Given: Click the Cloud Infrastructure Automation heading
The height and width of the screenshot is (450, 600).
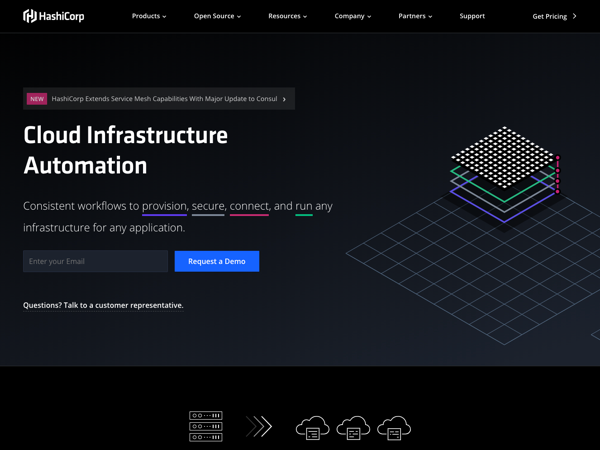Looking at the screenshot, I should click(x=126, y=150).
